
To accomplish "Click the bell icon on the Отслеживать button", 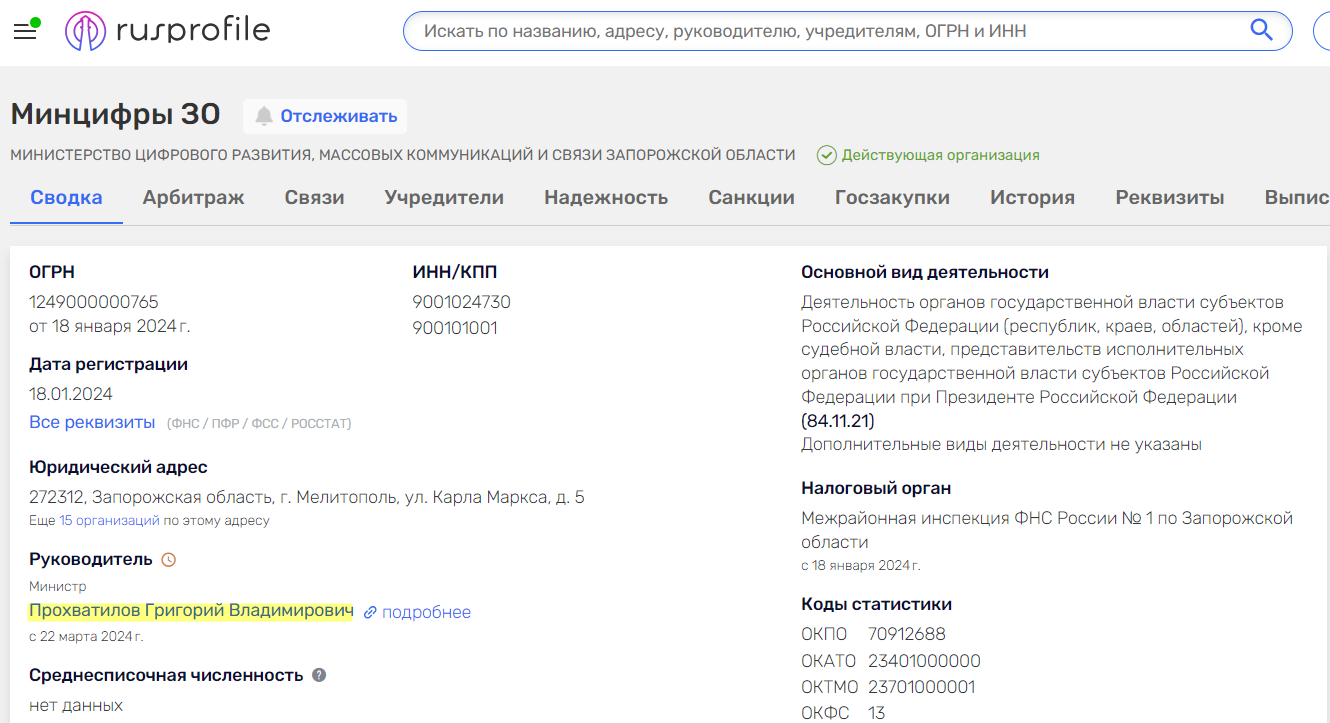I will pyautogui.click(x=264, y=116).
